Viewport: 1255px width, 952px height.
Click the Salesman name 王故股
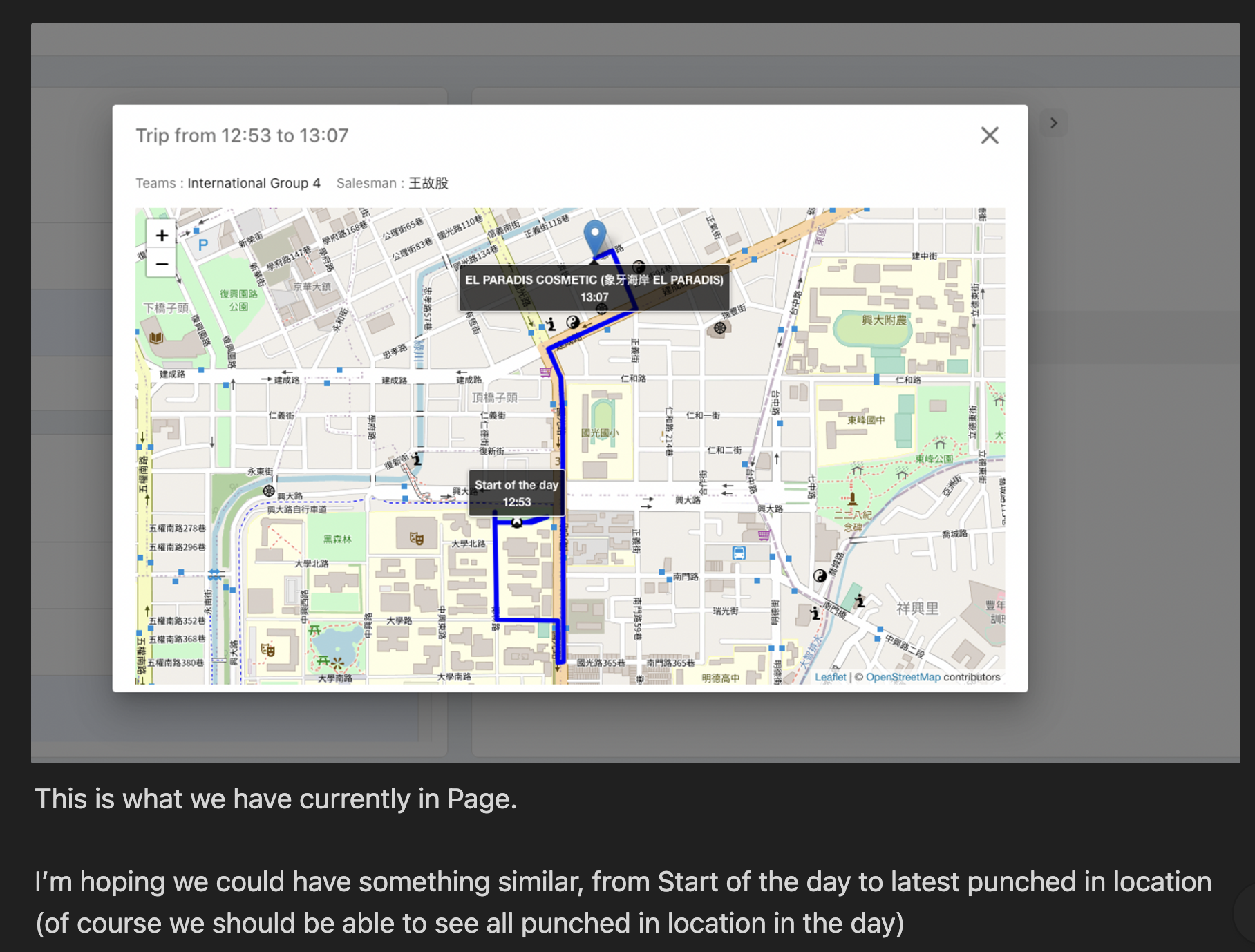tap(429, 183)
